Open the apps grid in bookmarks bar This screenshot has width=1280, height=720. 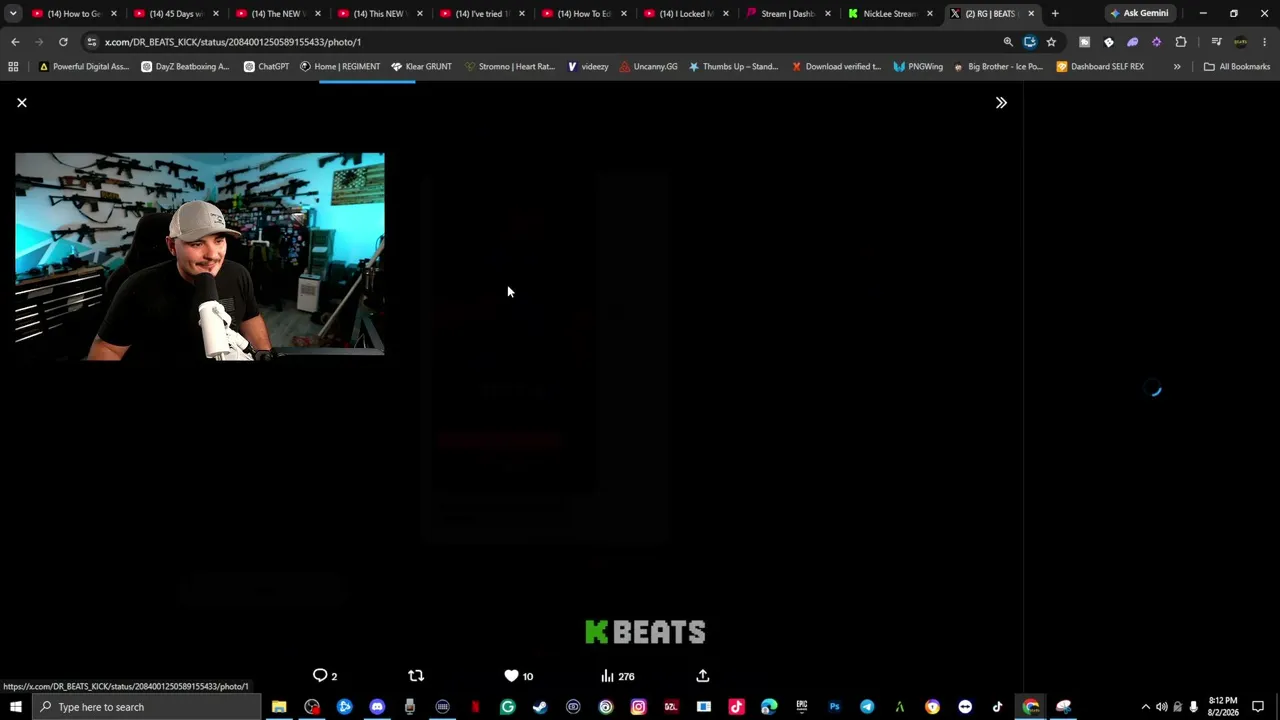point(13,67)
